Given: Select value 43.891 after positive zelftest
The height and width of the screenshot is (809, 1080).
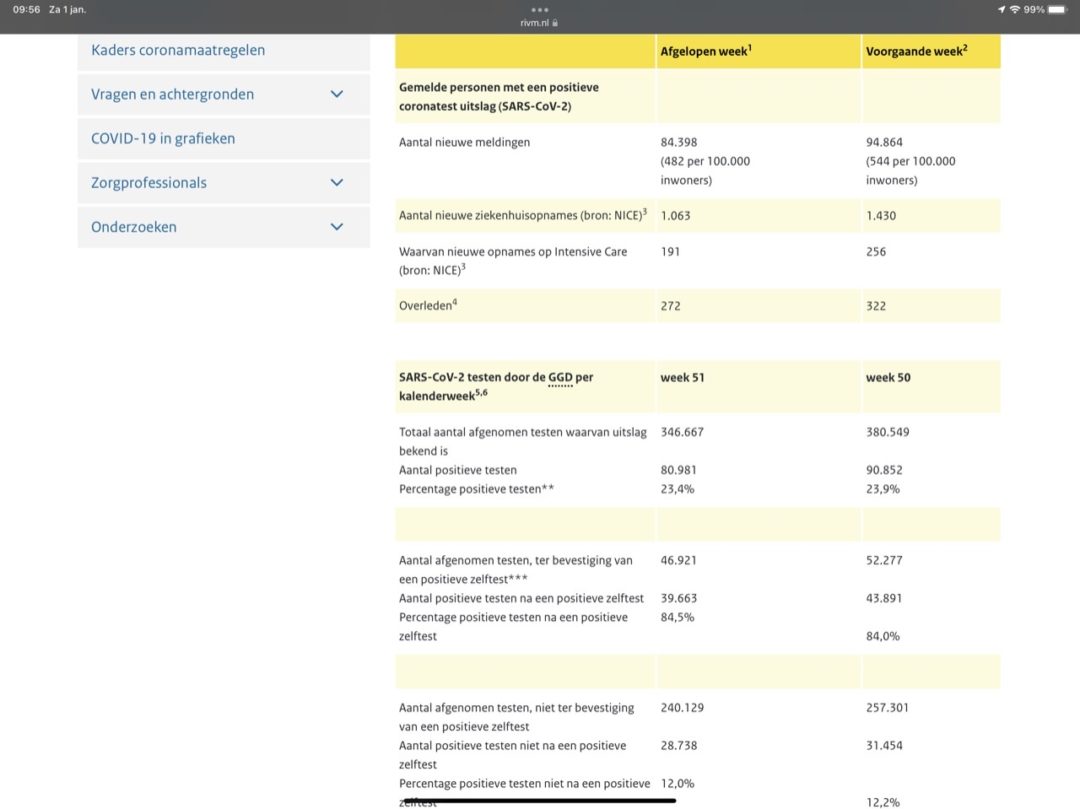Looking at the screenshot, I should [884, 598].
